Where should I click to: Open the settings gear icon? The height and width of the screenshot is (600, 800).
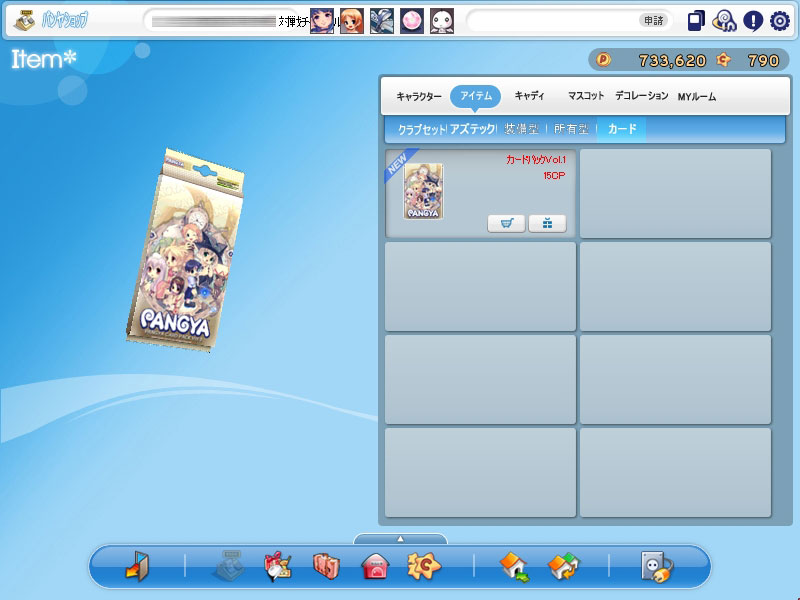[780, 21]
